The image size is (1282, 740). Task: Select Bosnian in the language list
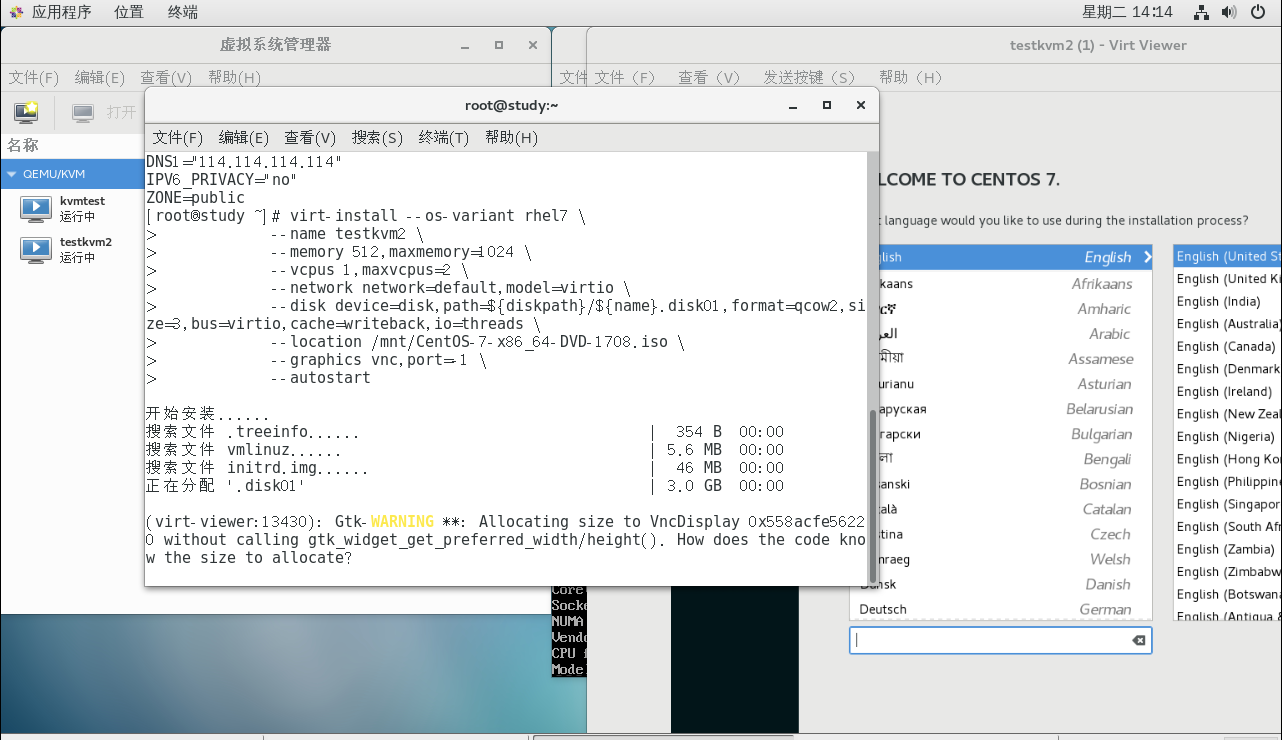[1000, 484]
